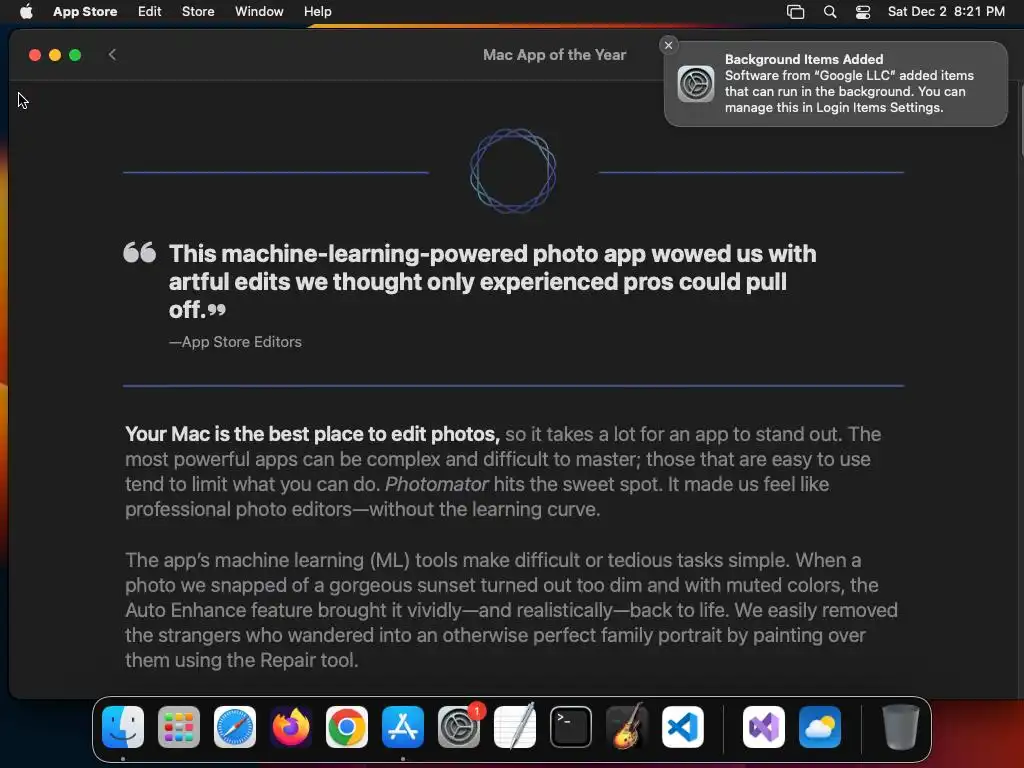
Task: Click the "Mac App of the Year" title
Action: (554, 55)
